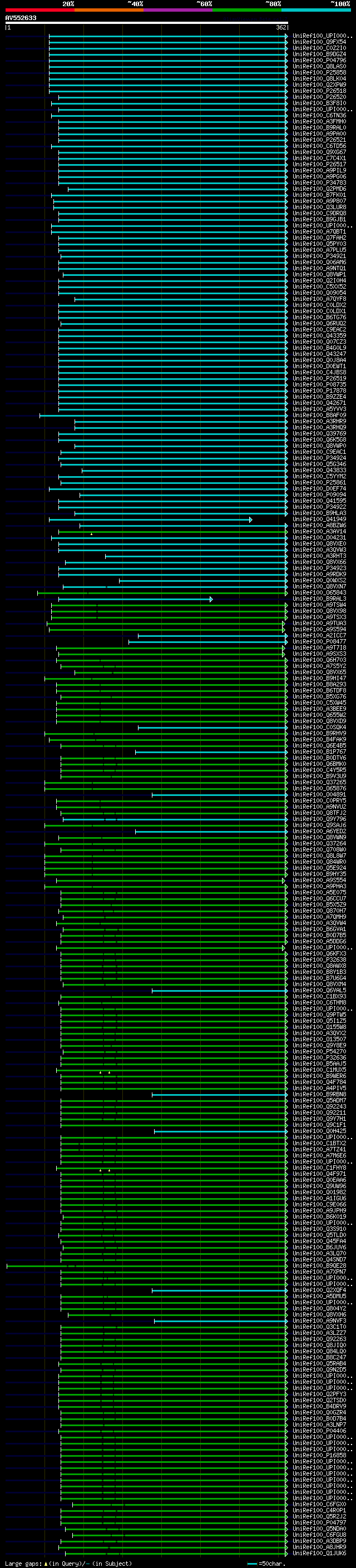Pick the red 20% identity color segment
Image resolution: width=356 pixels, height=1568 pixels.
click(x=39, y=10)
